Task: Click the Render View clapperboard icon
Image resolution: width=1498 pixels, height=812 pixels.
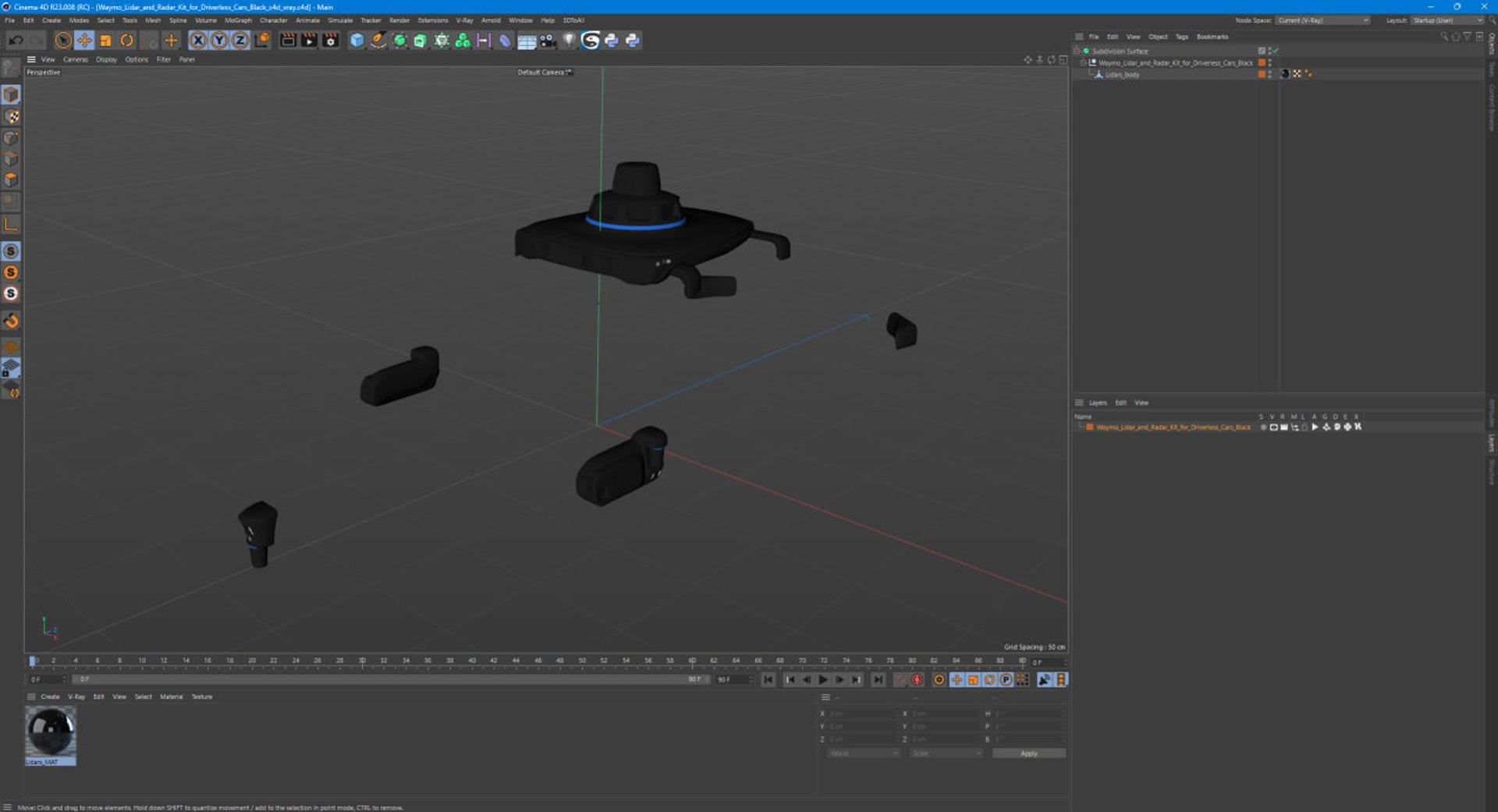Action: (x=288, y=41)
